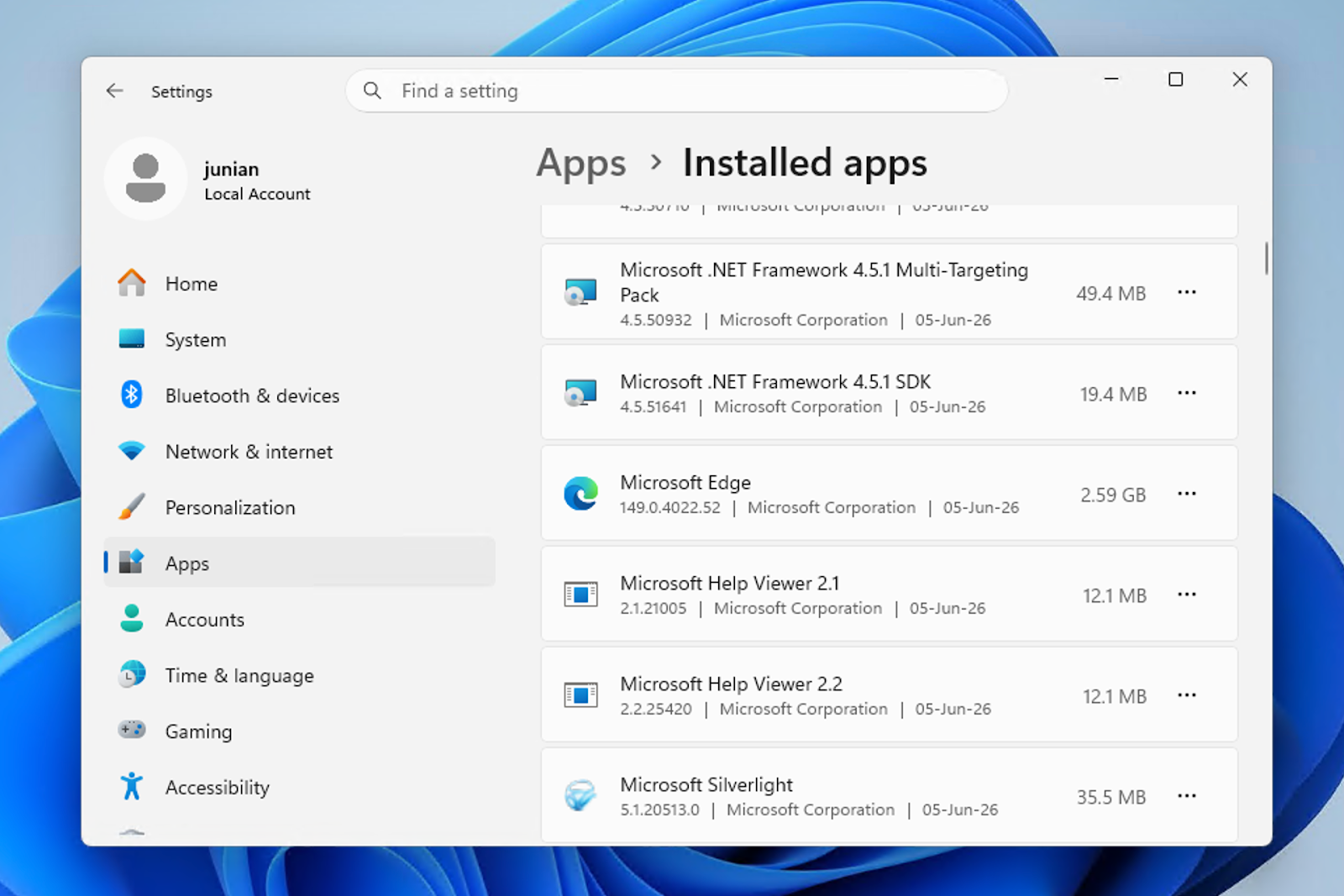Click the installed apps list scrollbar thumb
Screen dimensions: 1344x896
(1266, 258)
